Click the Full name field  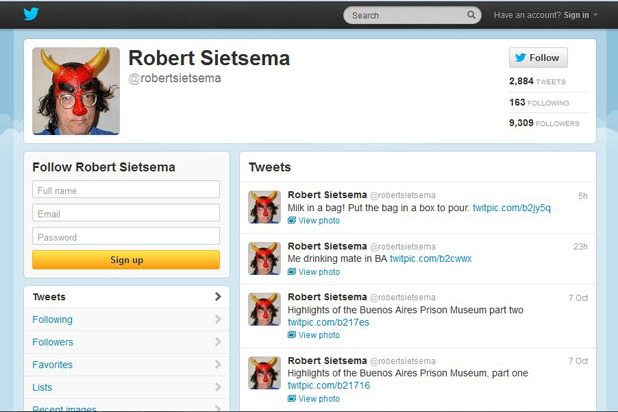pos(126,190)
